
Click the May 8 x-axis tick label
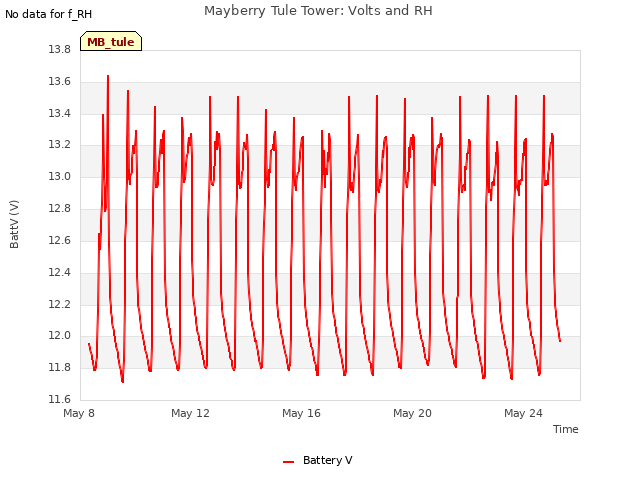point(79,413)
